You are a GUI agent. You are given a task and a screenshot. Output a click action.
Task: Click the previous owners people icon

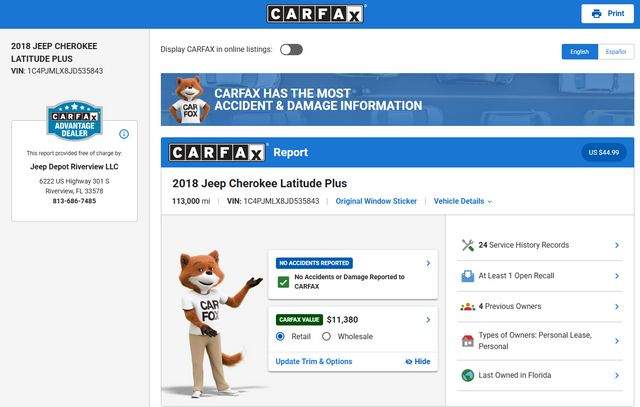[x=468, y=307]
